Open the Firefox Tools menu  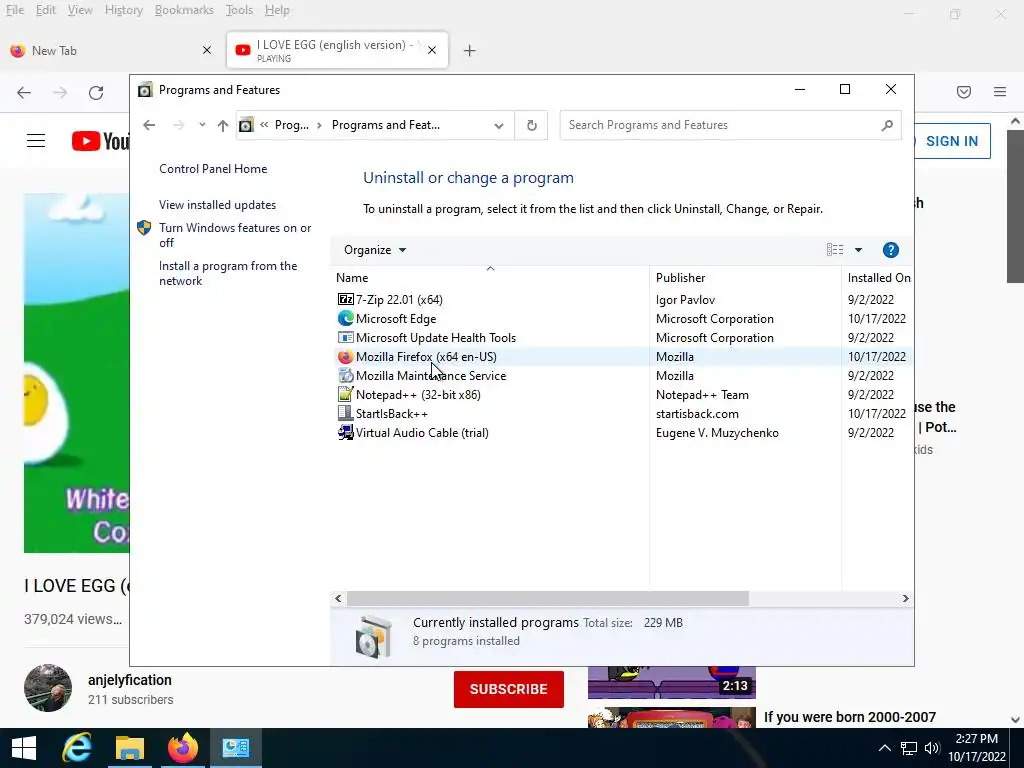(x=239, y=10)
